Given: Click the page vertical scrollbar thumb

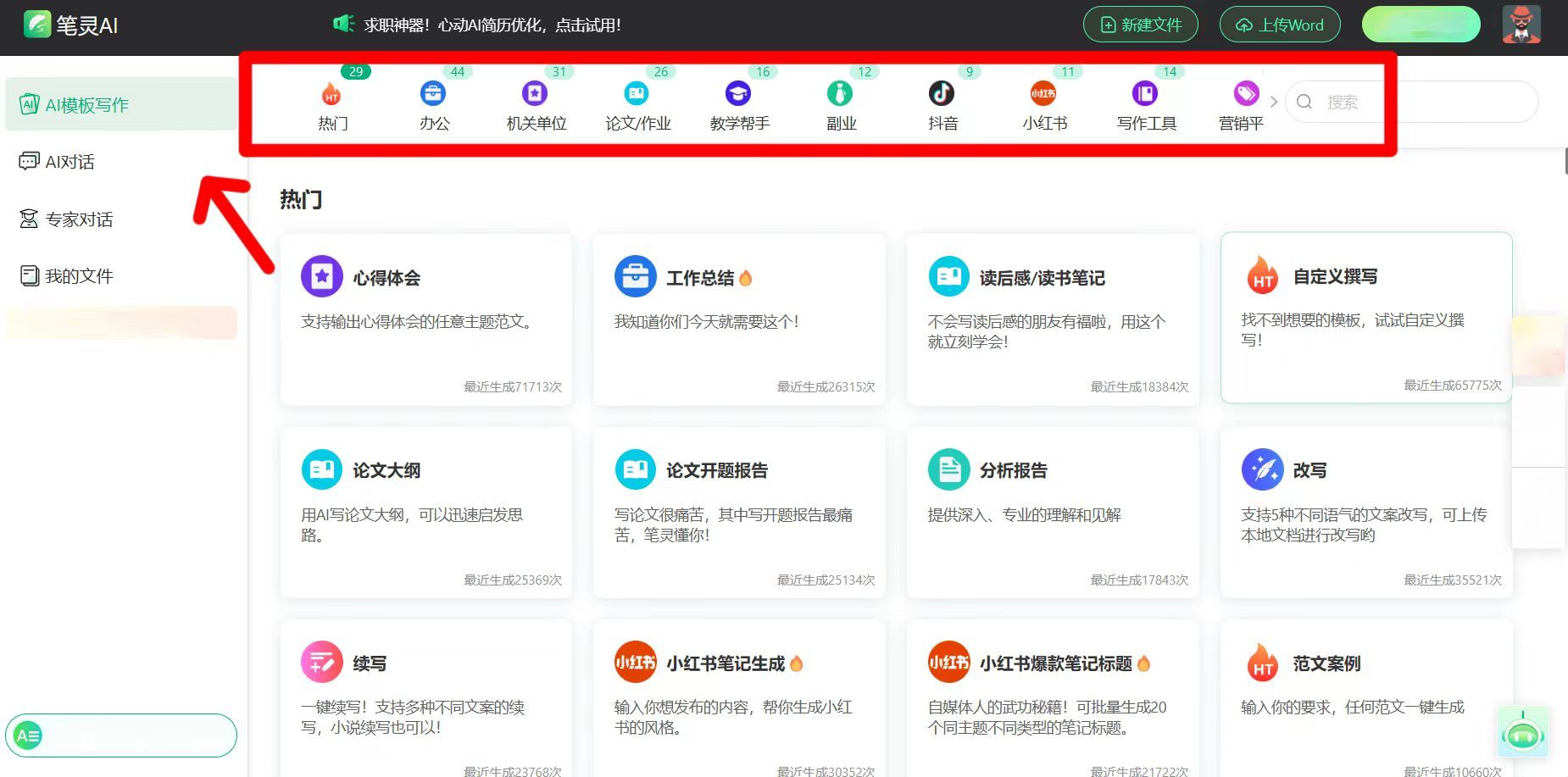Looking at the screenshot, I should pos(1565,161).
